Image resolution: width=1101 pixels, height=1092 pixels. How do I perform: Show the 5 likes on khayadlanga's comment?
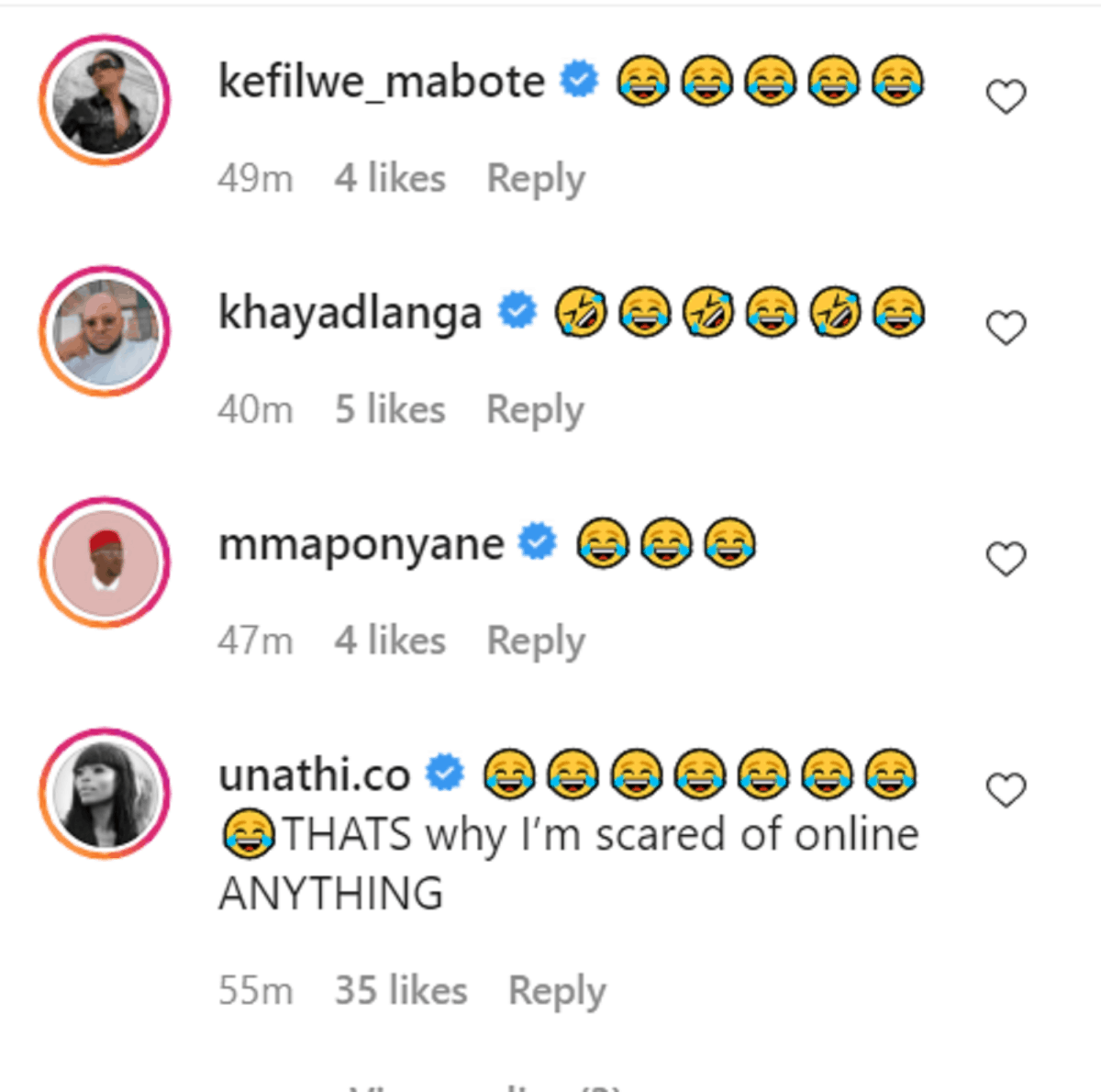coord(390,410)
